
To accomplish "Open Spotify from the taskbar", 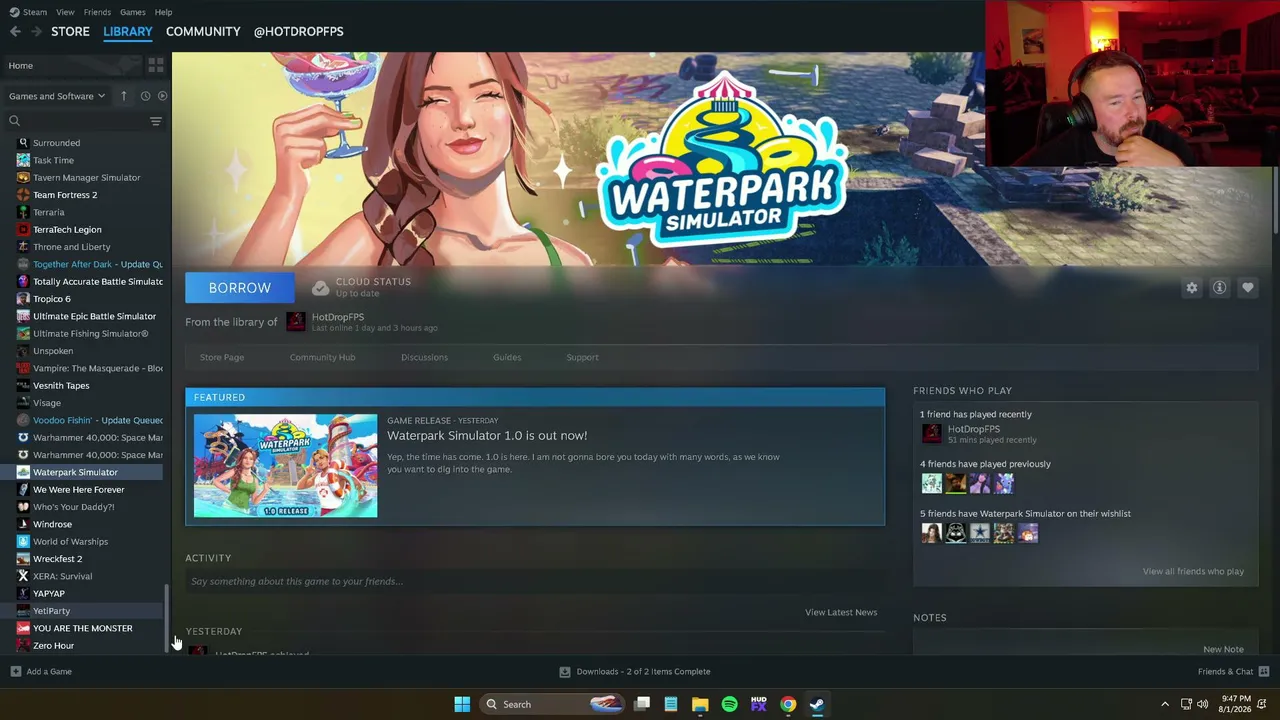I will [729, 704].
